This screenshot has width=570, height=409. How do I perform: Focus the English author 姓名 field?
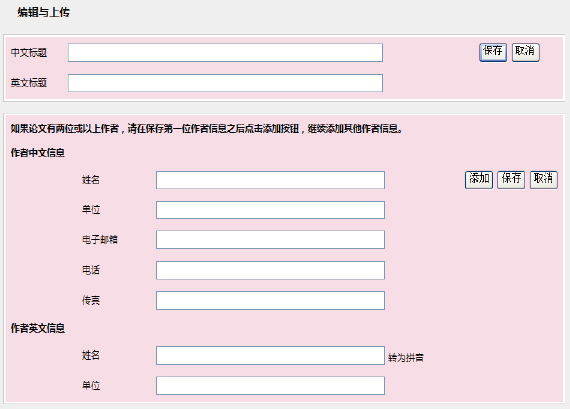(x=270, y=355)
